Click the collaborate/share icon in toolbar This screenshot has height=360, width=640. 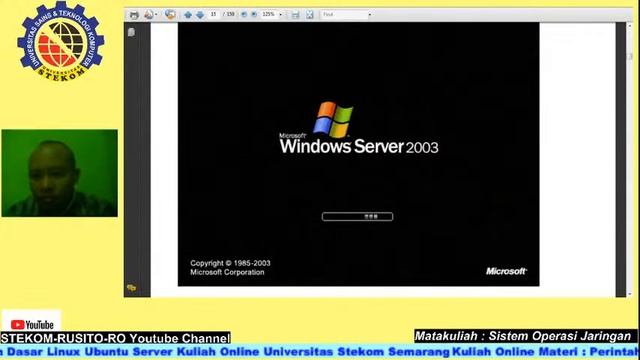(170, 14)
